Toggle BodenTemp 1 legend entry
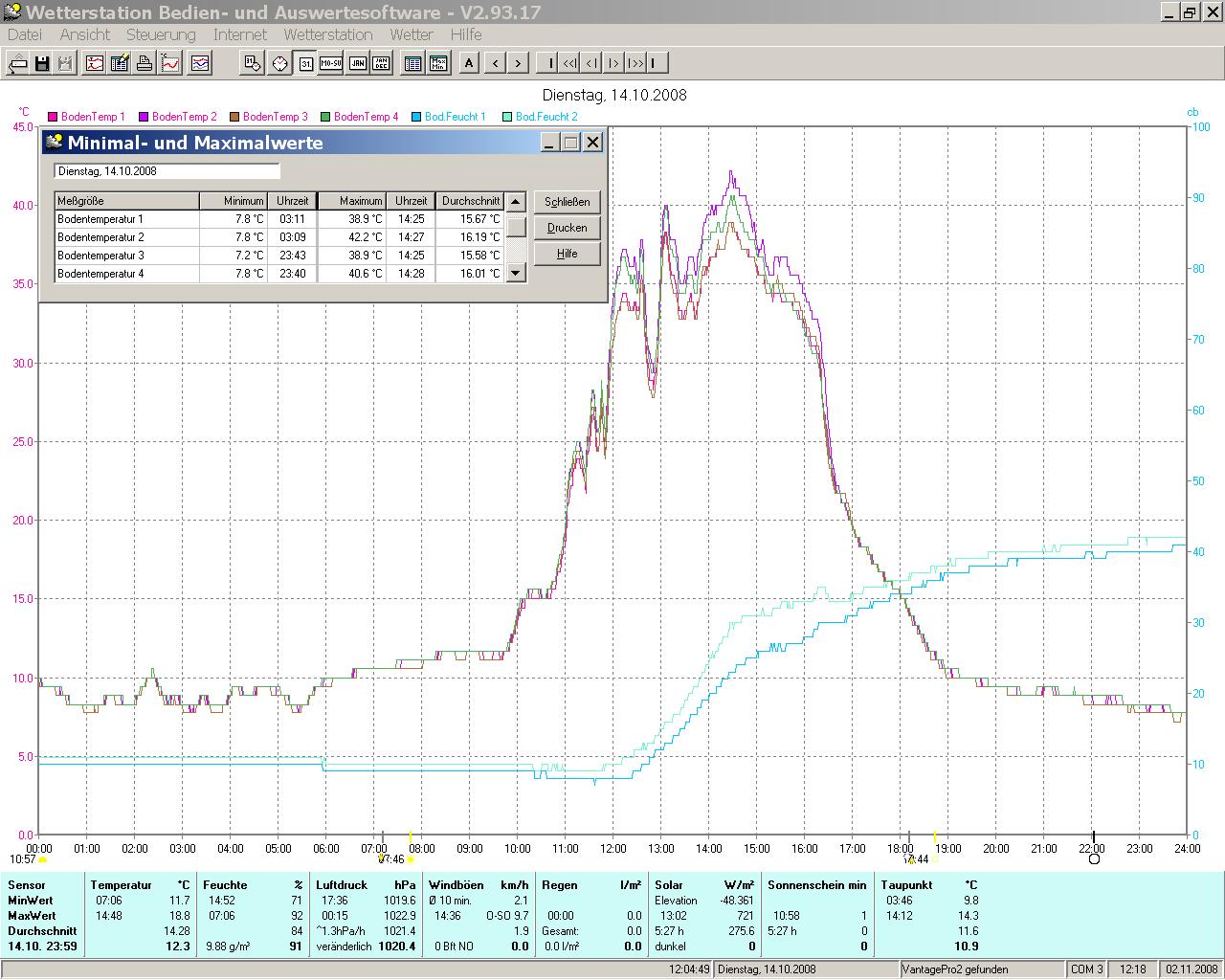This screenshot has height=980, width=1225. coord(92,117)
